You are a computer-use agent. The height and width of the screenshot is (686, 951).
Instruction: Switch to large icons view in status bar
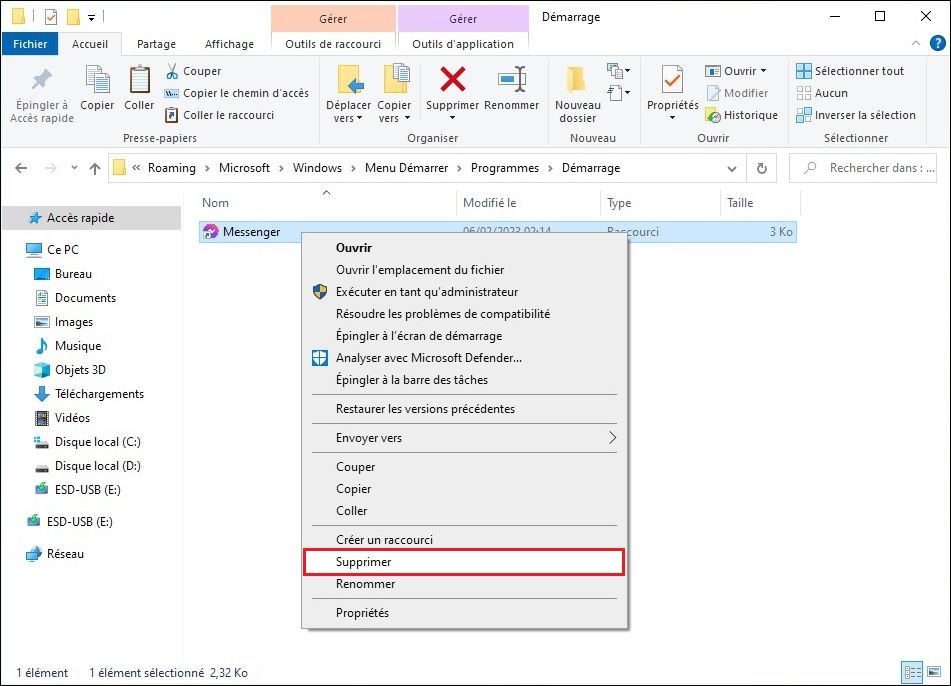tap(935, 673)
